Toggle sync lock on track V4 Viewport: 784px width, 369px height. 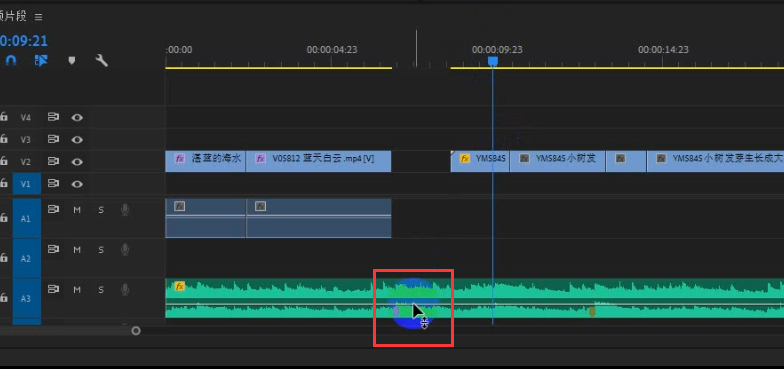coord(53,117)
